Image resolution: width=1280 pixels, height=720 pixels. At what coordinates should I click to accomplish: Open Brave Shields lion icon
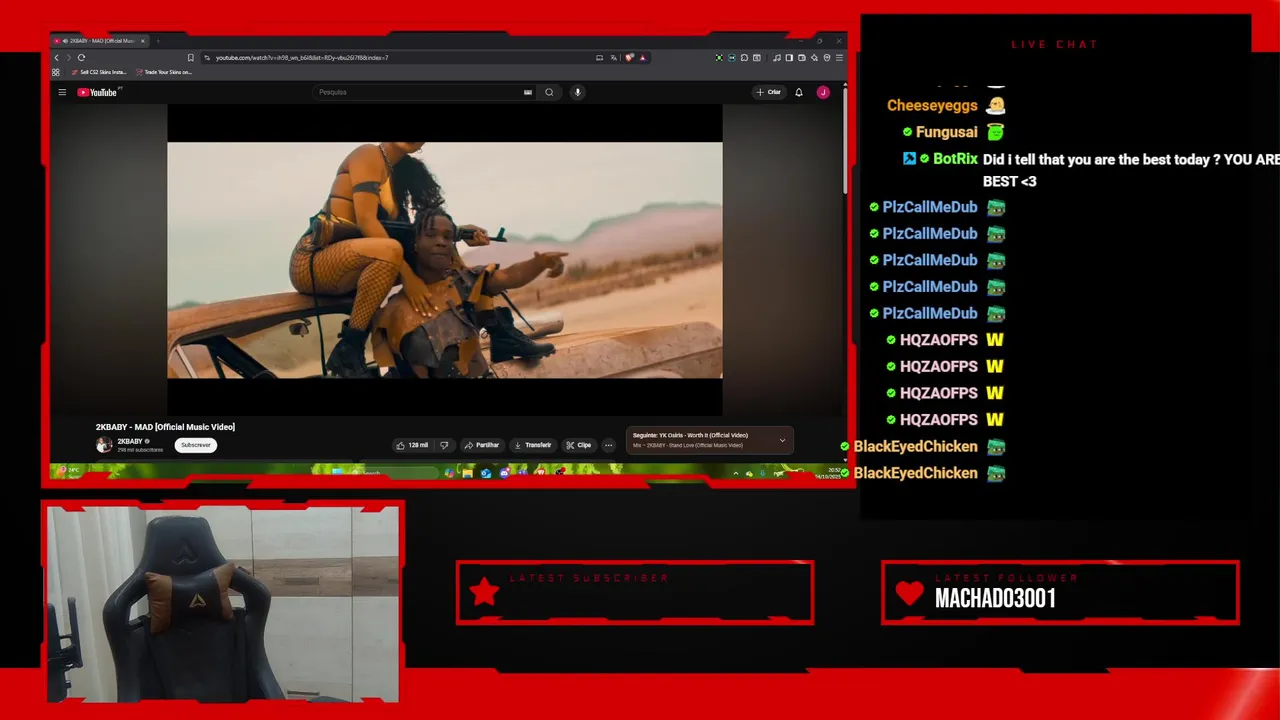[629, 58]
